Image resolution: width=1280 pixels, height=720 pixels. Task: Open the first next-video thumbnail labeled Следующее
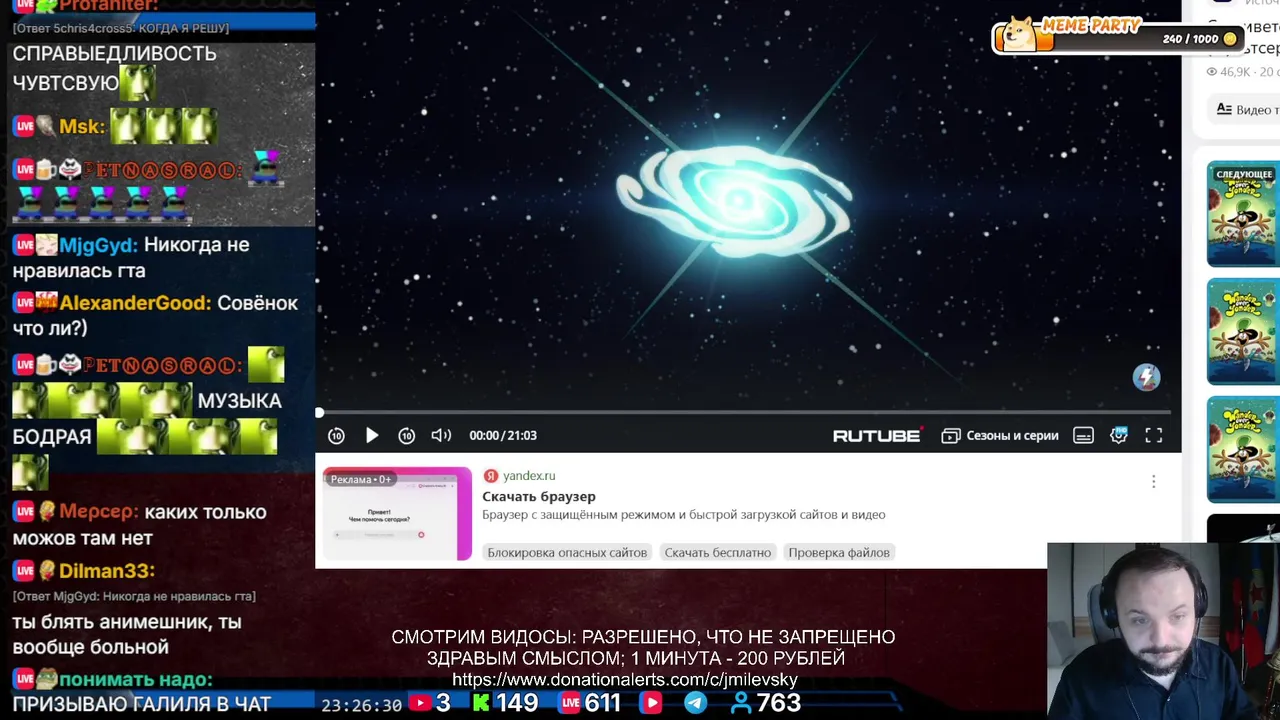pos(1242,214)
